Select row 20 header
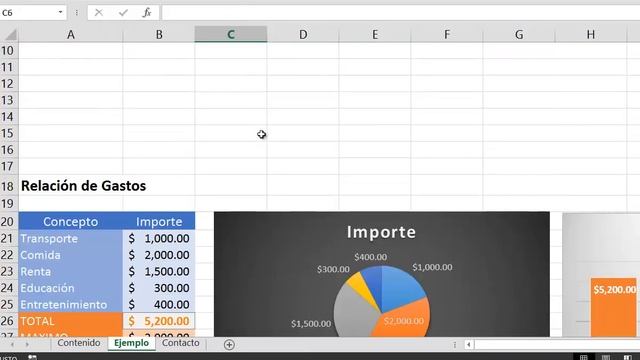The width and height of the screenshot is (640, 360). [x=9, y=222]
